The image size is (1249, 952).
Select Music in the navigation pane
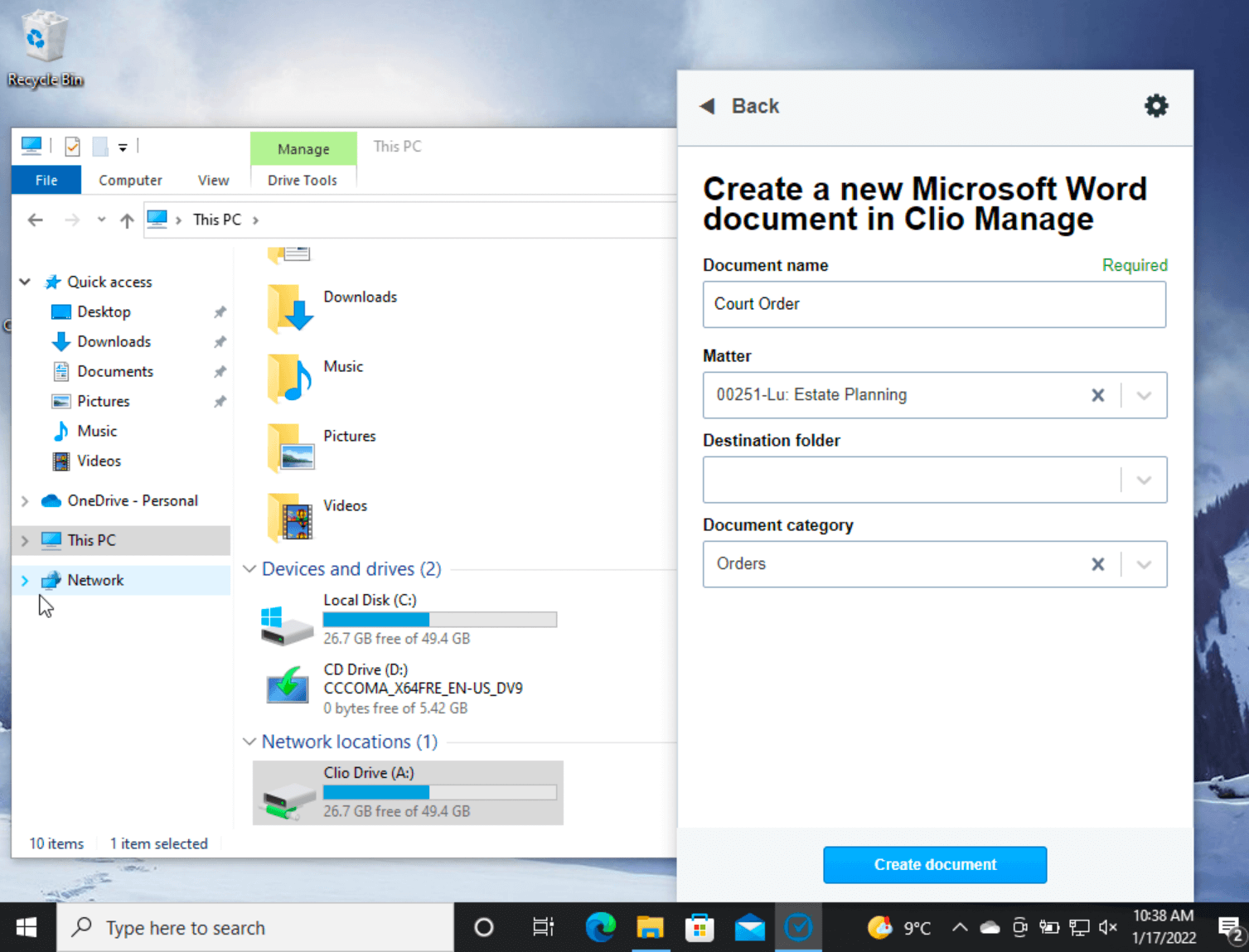[97, 431]
